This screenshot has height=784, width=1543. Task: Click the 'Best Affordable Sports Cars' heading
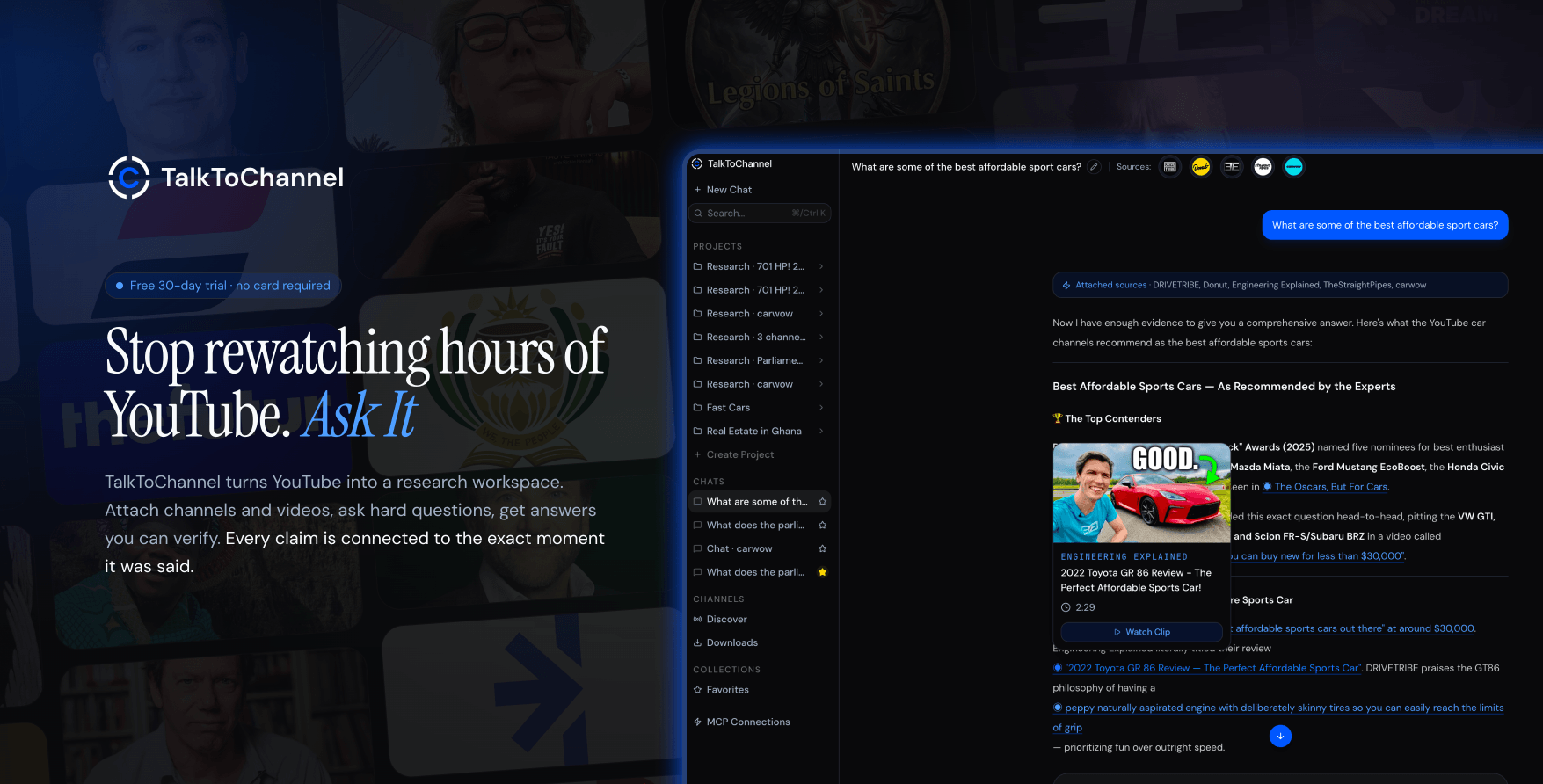[1224, 387]
